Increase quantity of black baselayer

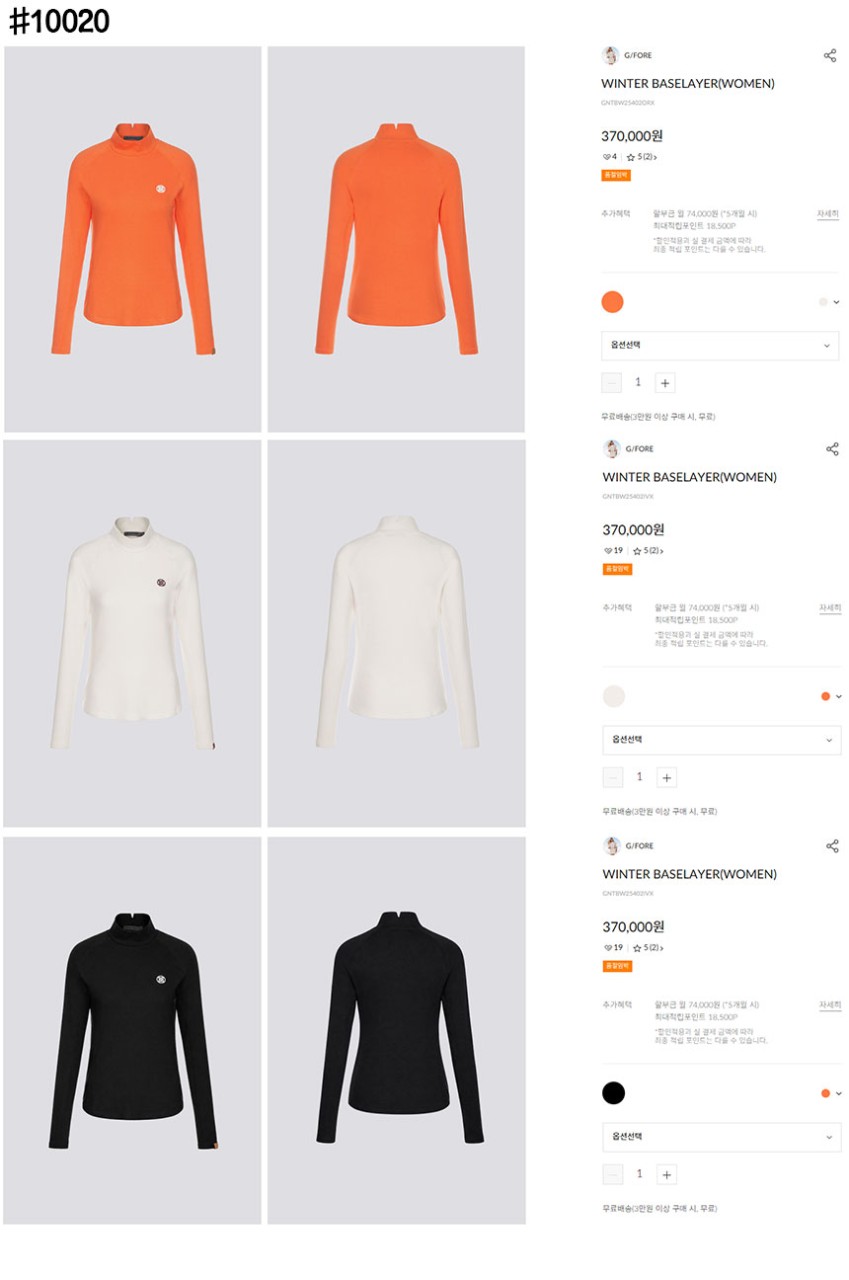[668, 1174]
